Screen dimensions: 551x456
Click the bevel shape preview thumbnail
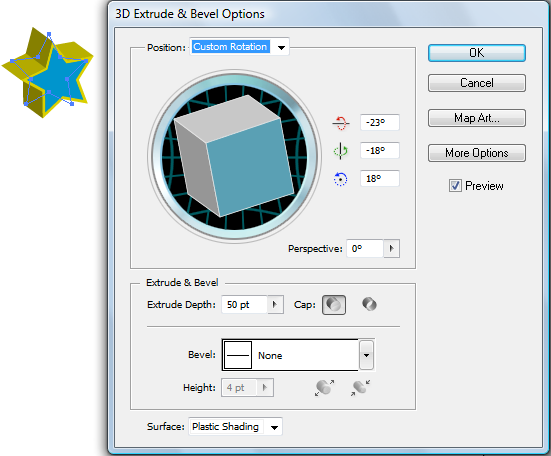238,355
